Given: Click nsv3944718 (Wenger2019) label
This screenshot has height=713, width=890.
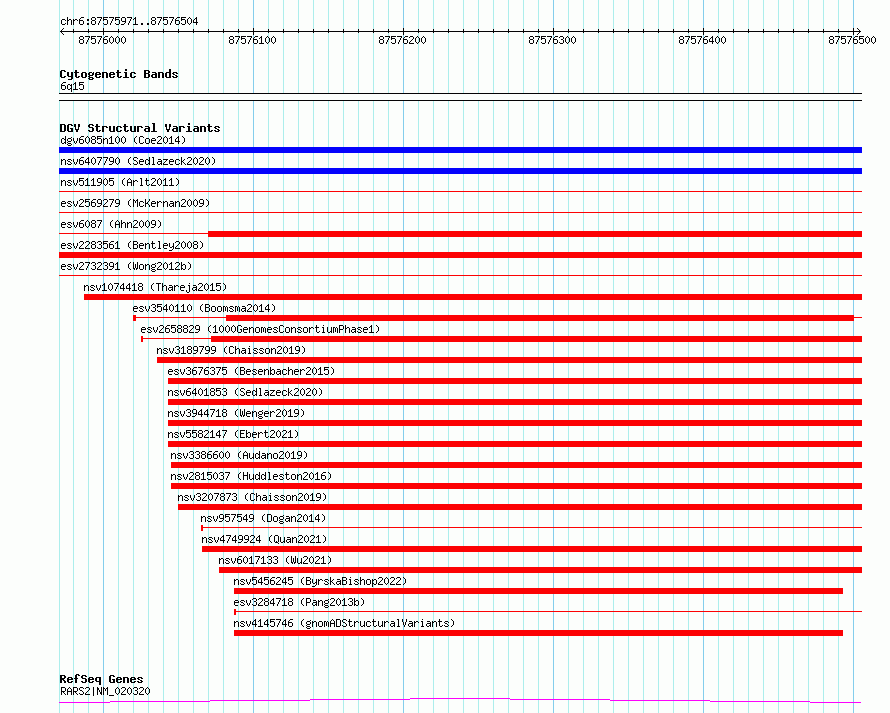Looking at the screenshot, I should (x=236, y=413).
